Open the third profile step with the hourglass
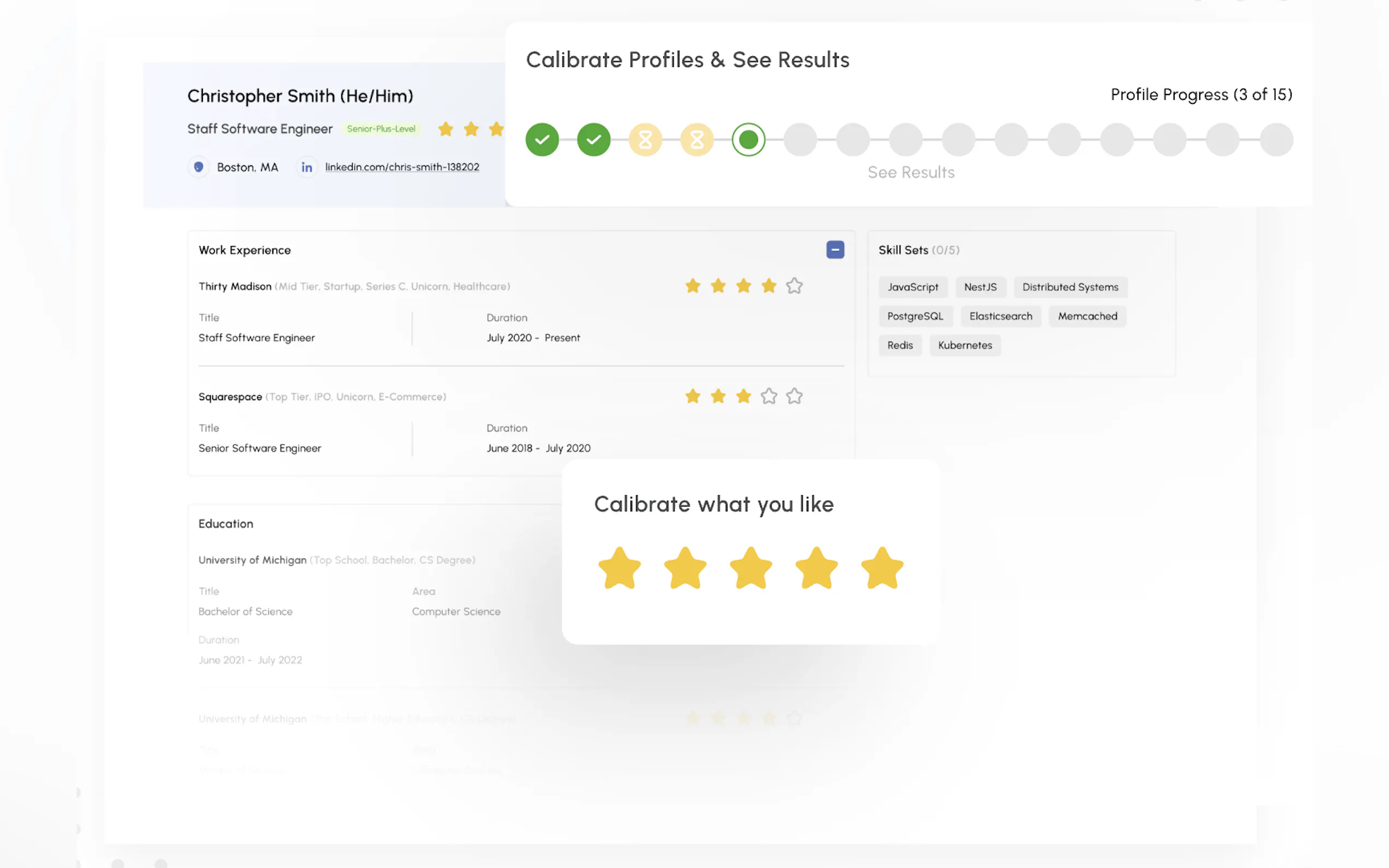Viewport: 1389px width, 868px height. tap(645, 139)
